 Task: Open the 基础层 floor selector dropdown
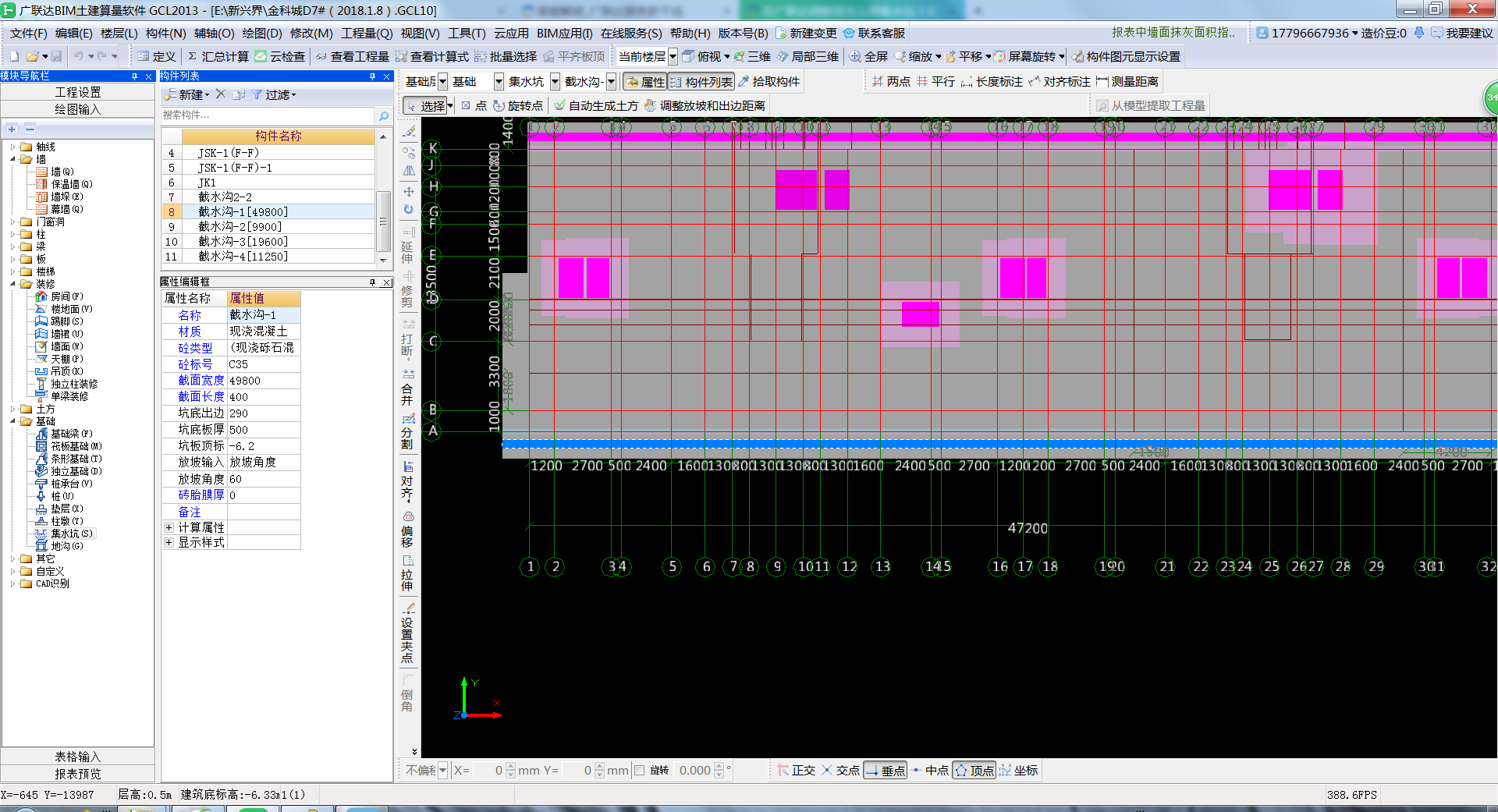click(x=442, y=81)
